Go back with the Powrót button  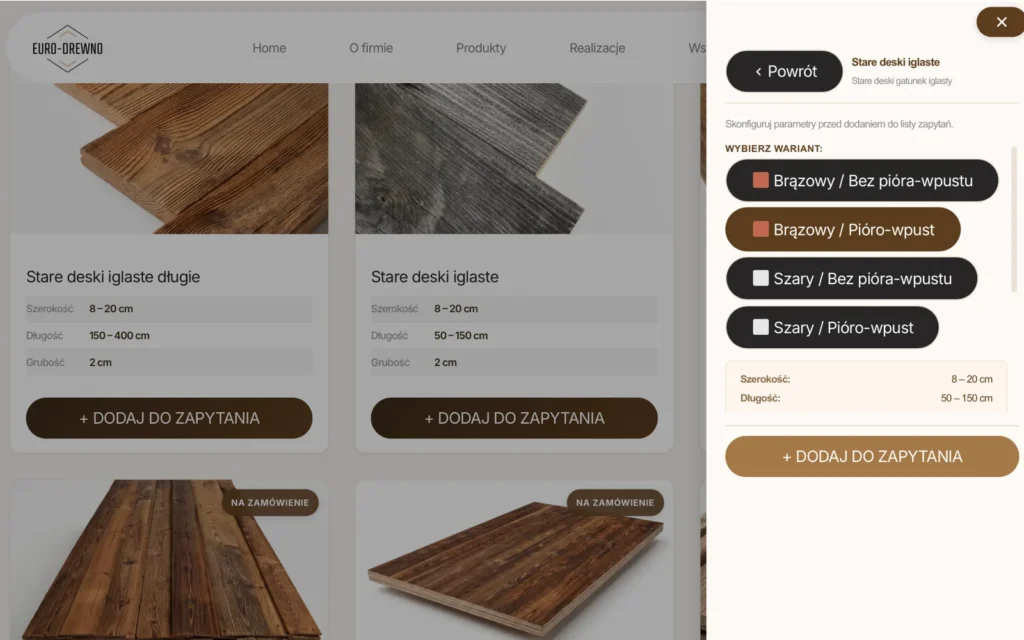click(784, 71)
